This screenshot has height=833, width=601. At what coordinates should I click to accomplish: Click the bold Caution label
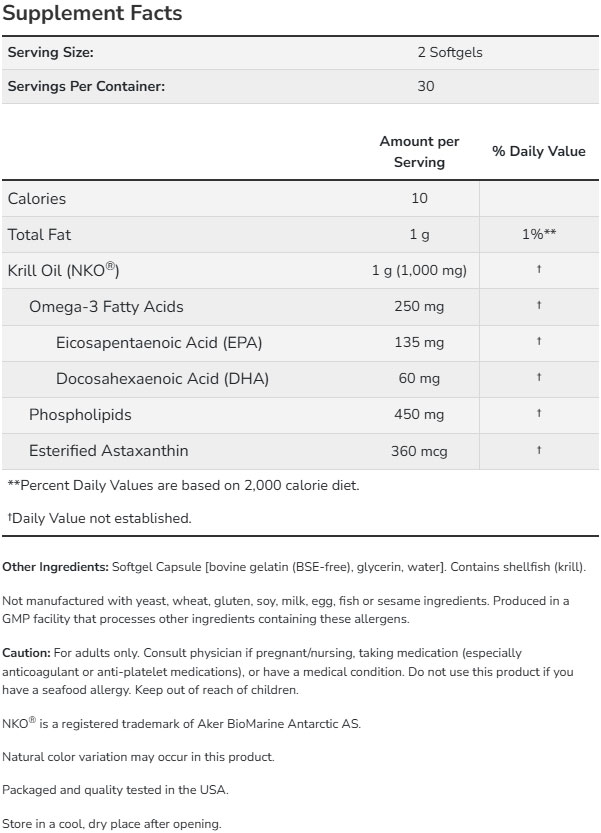[x=26, y=653]
